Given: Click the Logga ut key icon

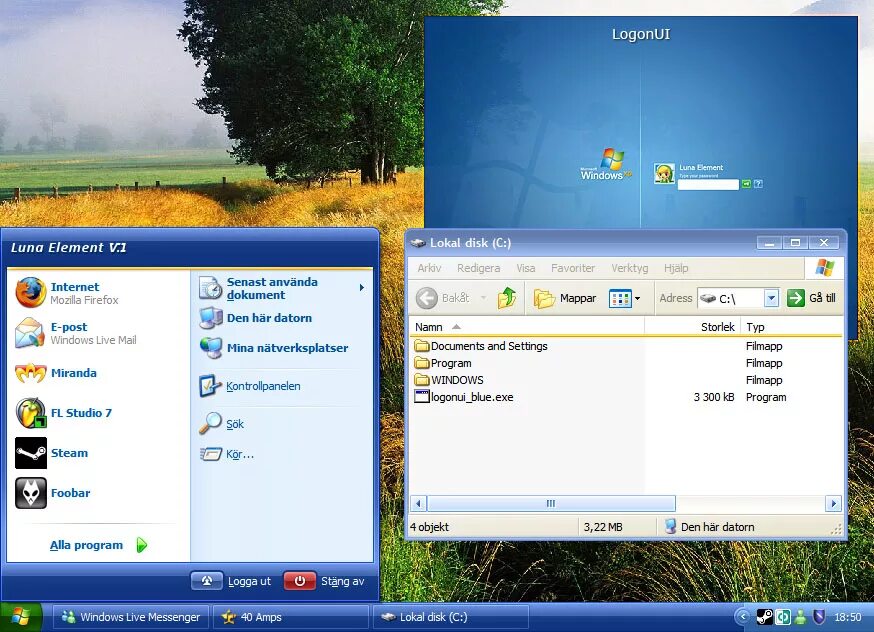Looking at the screenshot, I should tap(206, 581).
